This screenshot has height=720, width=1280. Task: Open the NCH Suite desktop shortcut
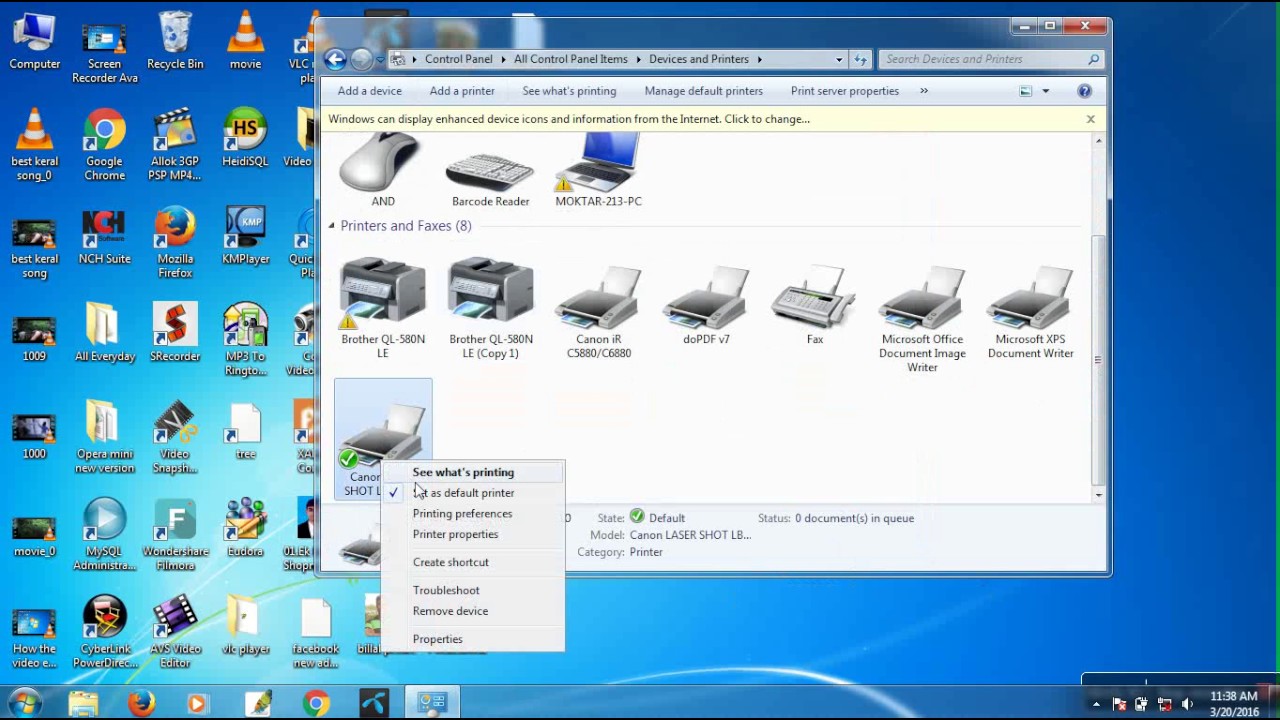105,237
